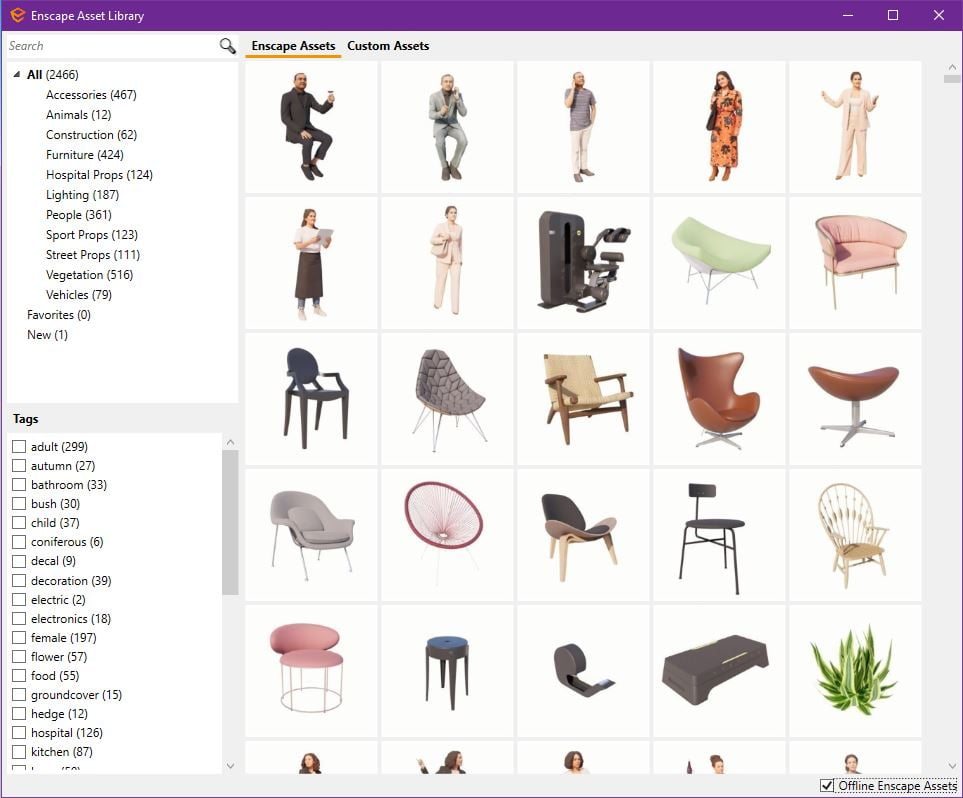
Task: Enable the decoration (39) tag filter
Action: tap(19, 581)
